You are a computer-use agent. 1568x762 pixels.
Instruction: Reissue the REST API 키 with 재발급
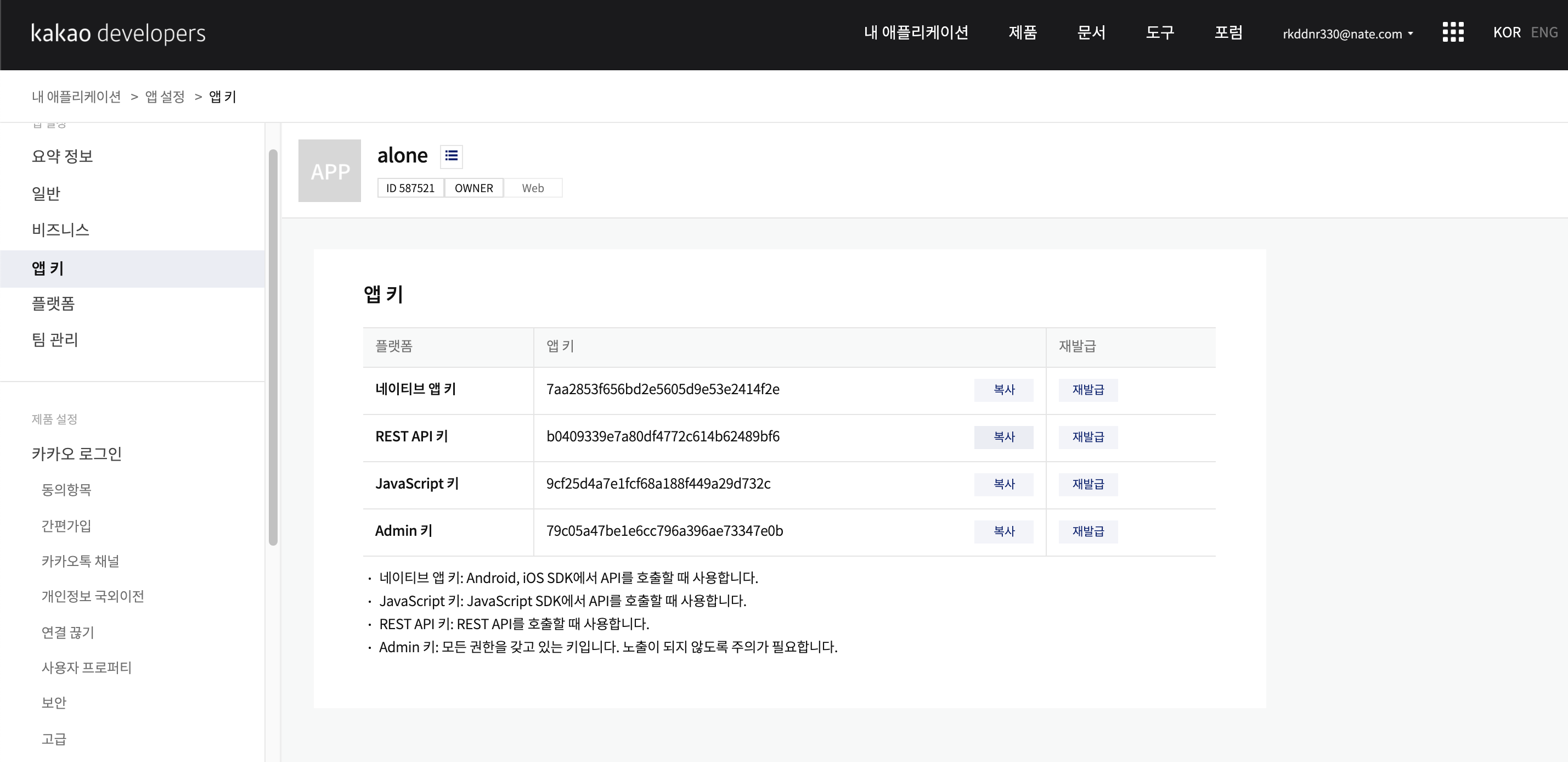(x=1088, y=438)
